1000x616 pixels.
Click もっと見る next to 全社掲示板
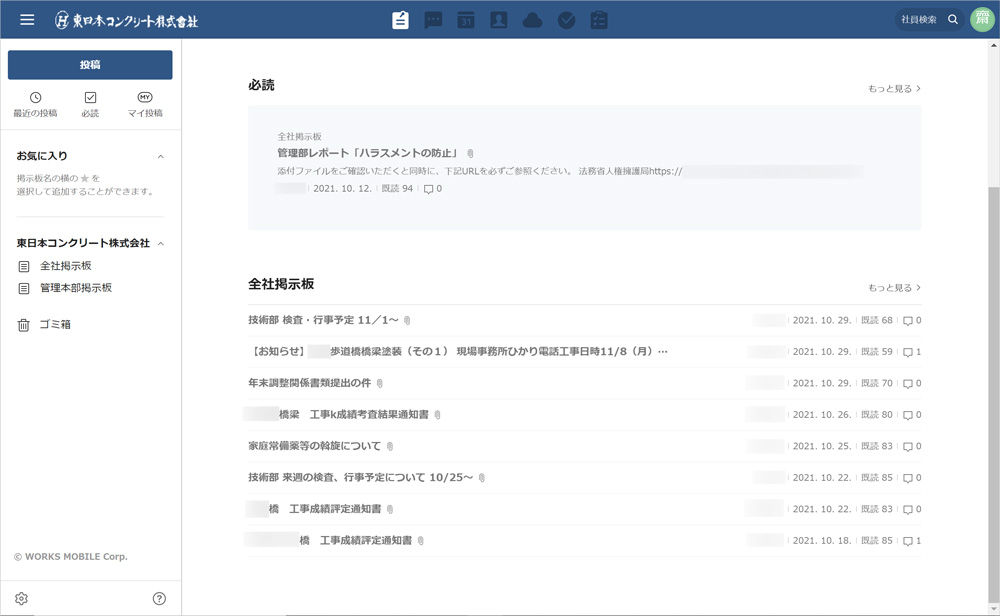coord(894,288)
